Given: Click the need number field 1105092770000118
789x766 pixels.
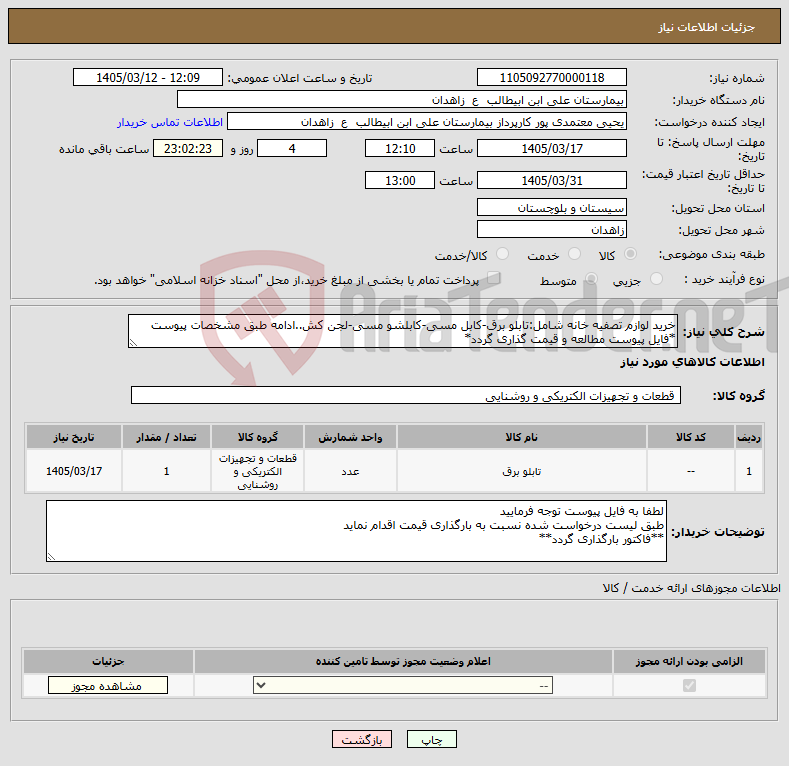Looking at the screenshot, I should 551,78.
